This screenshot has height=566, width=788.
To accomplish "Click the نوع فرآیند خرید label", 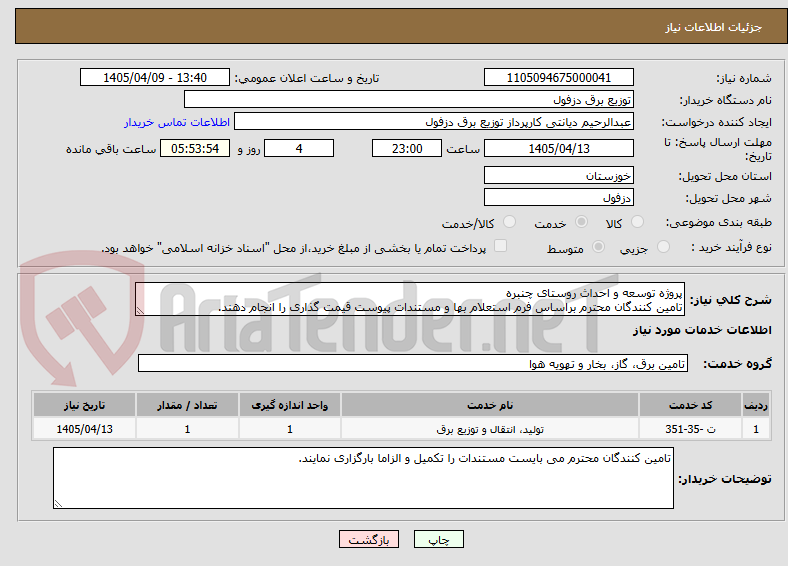I will click(x=731, y=247).
